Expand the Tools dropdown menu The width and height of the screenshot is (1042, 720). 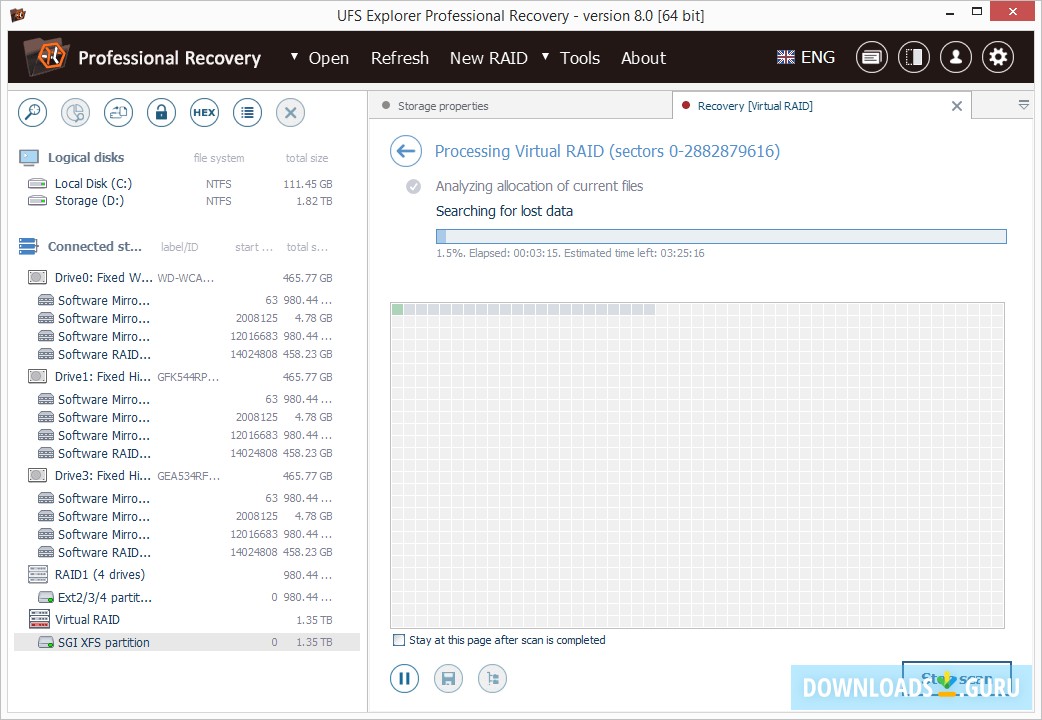(571, 58)
